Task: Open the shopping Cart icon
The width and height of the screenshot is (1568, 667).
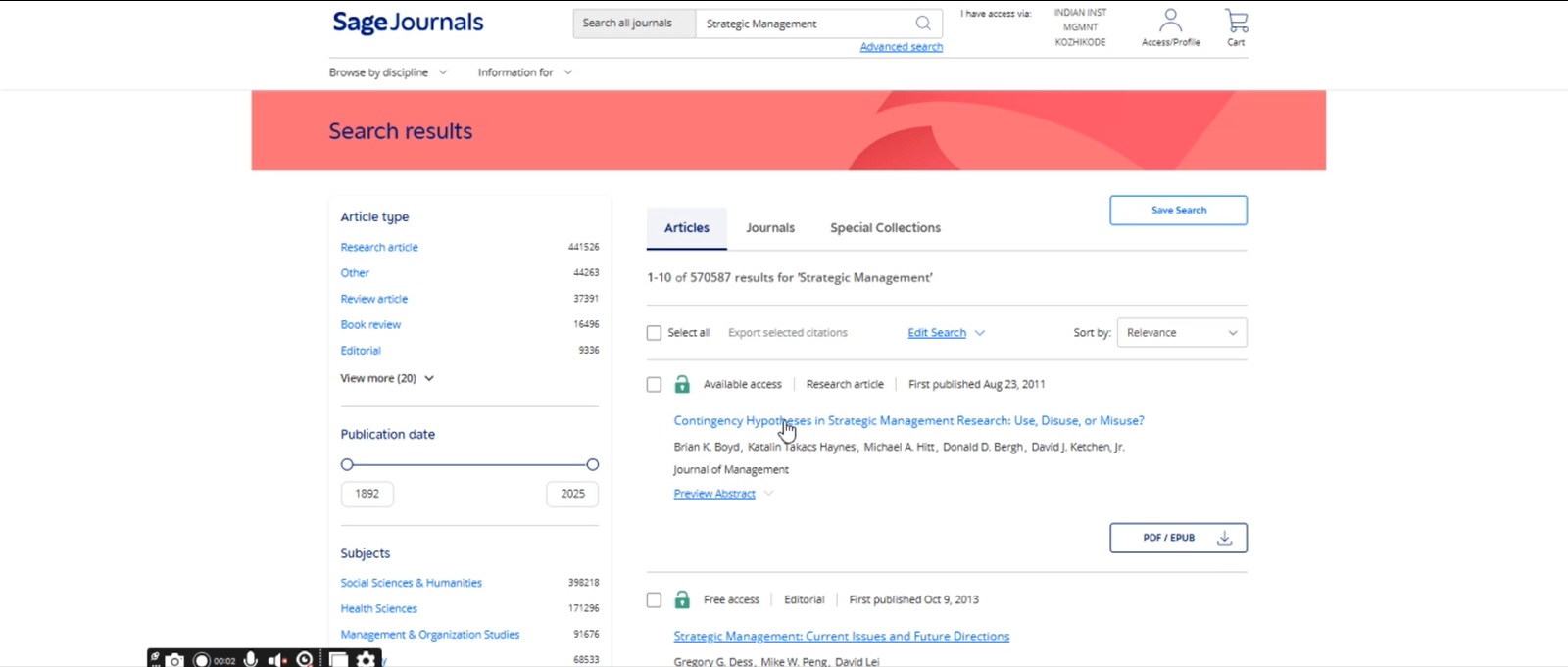Action: pyautogui.click(x=1236, y=22)
